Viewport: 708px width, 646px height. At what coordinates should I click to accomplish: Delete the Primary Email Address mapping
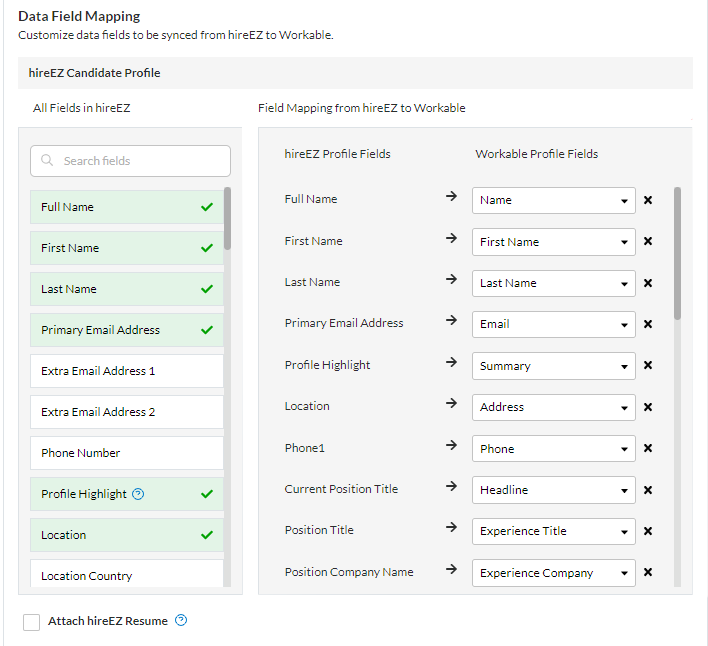(x=647, y=324)
